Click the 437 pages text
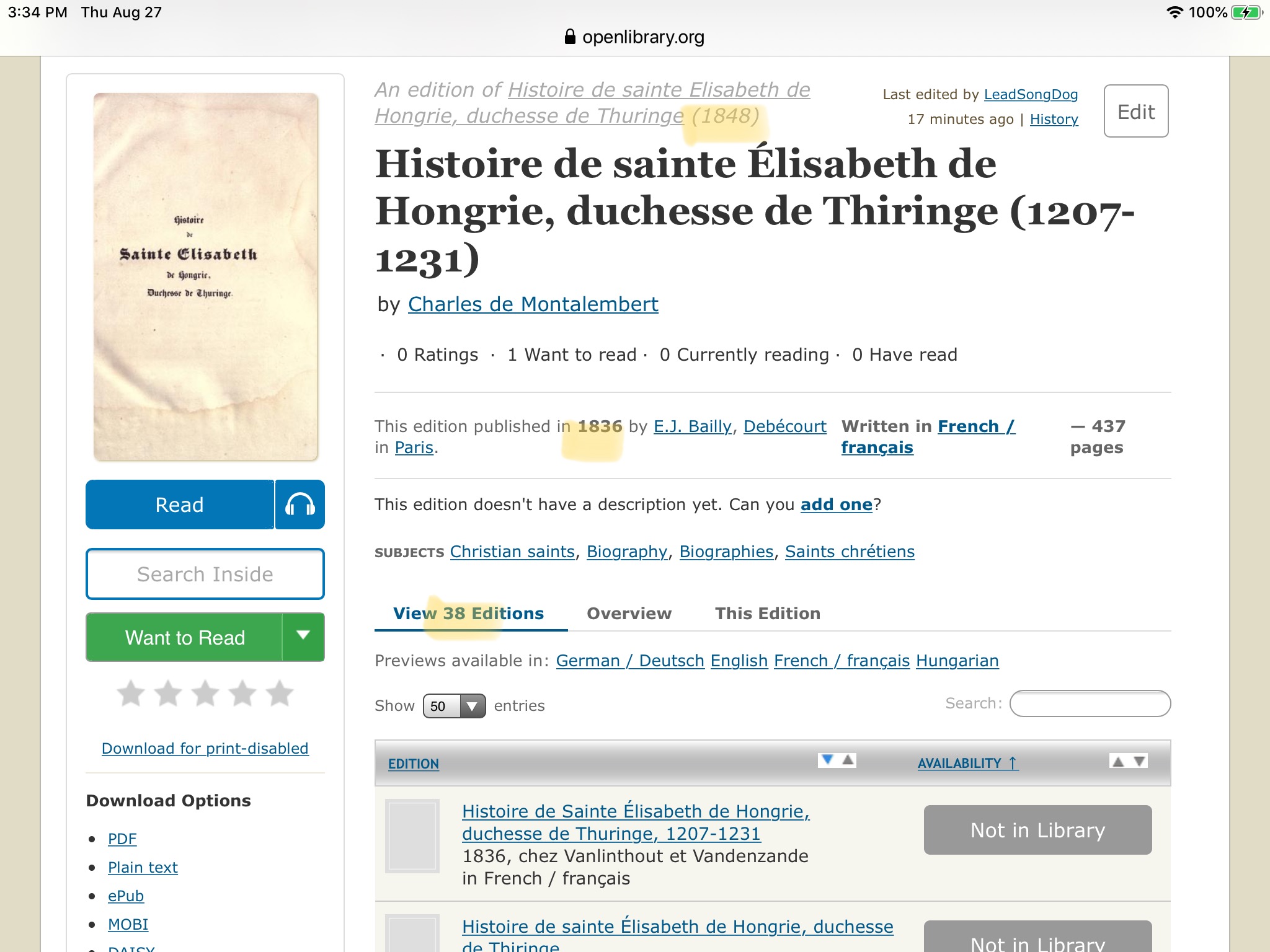The height and width of the screenshot is (952, 1270). 1098,437
